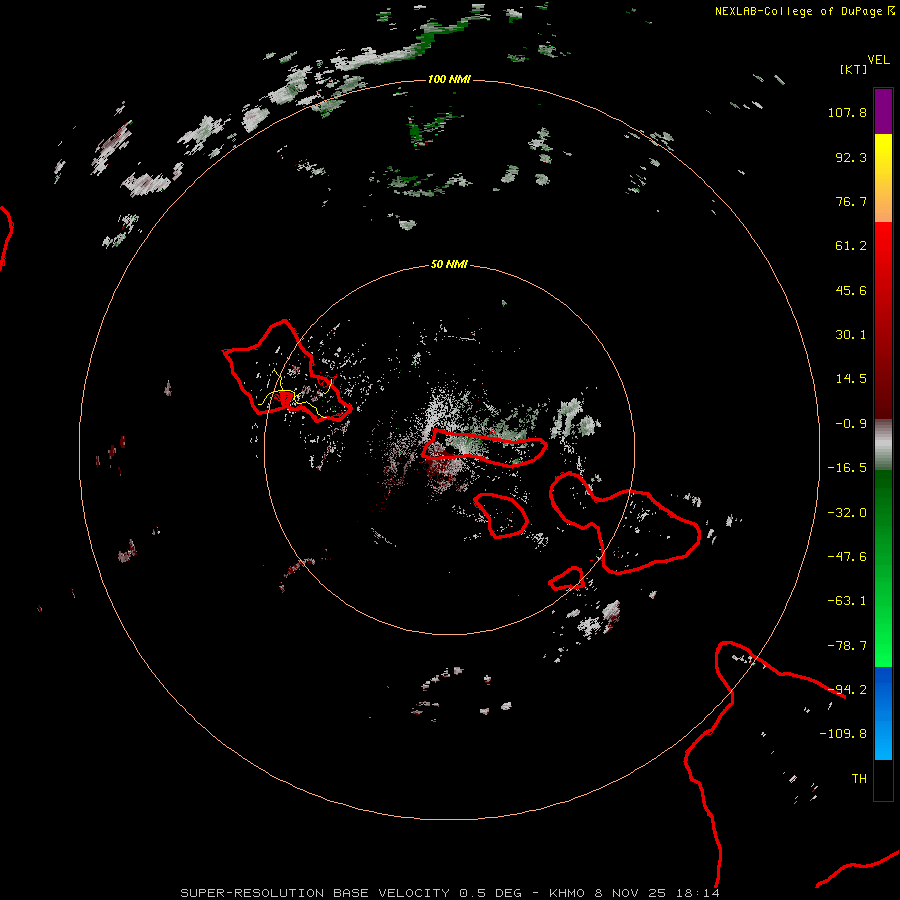Click the -63.1 velocity scale value
The height and width of the screenshot is (900, 900).
[x=847, y=601]
